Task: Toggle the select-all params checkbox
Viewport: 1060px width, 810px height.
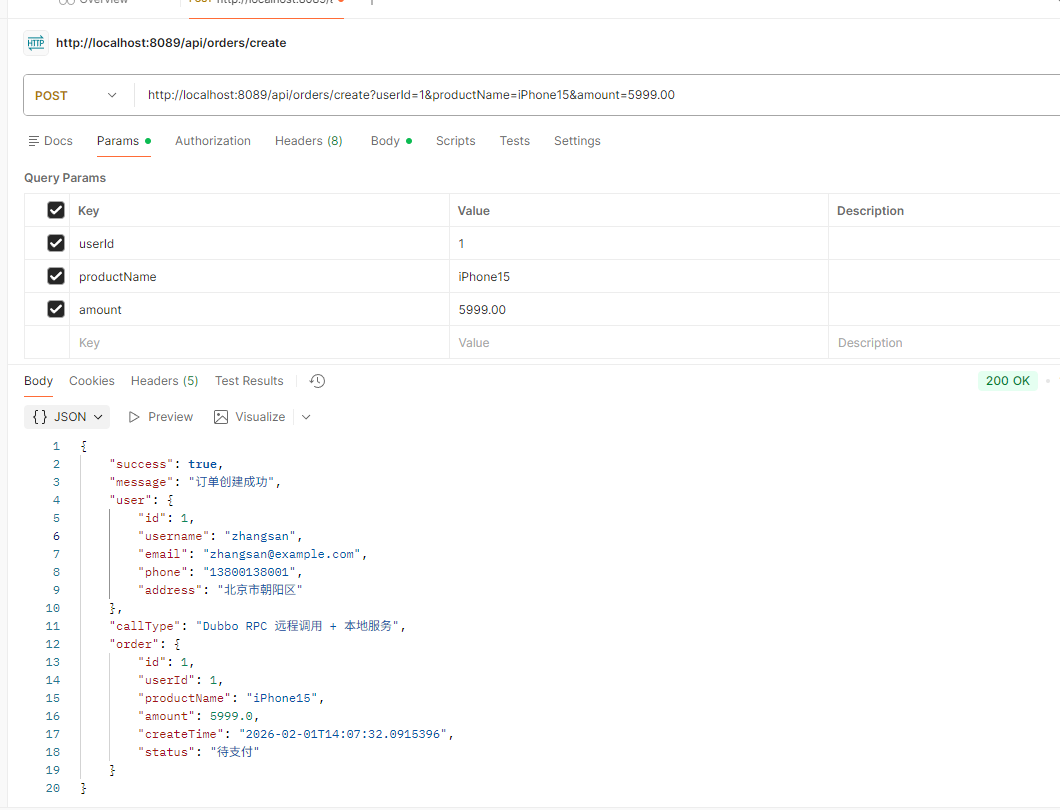Action: 56,210
